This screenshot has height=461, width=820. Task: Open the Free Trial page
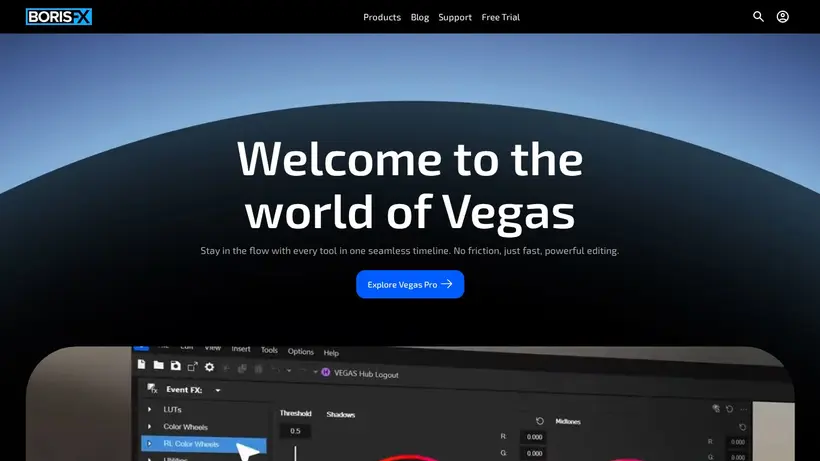pos(500,17)
